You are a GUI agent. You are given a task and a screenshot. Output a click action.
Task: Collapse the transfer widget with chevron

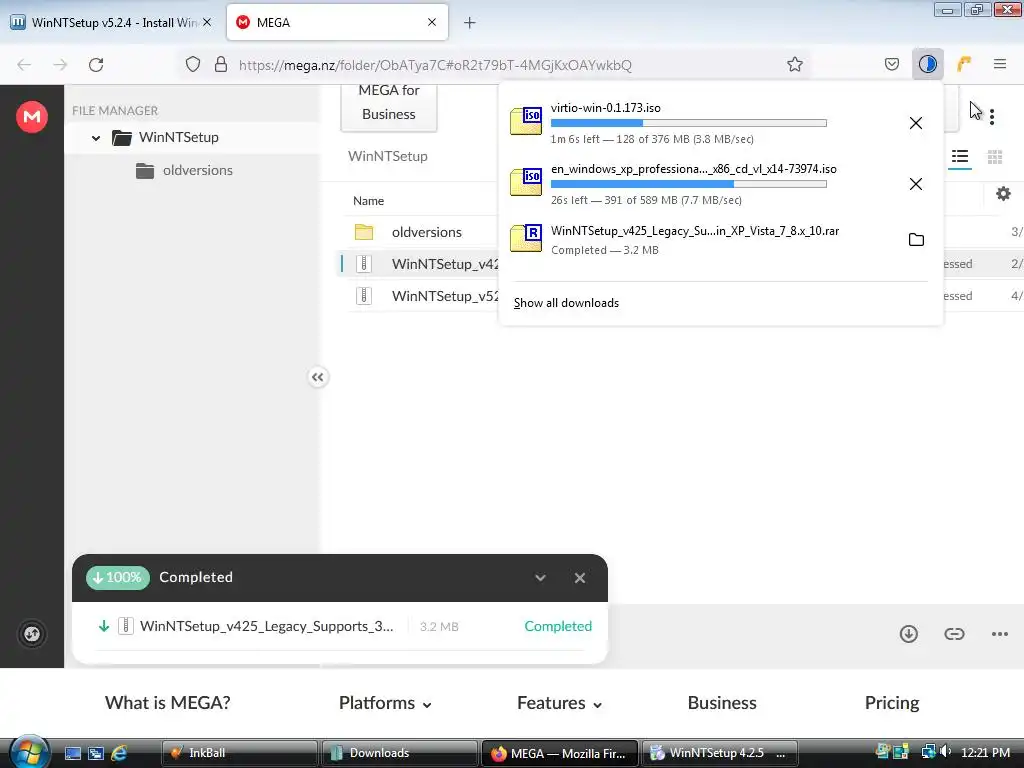(540, 578)
